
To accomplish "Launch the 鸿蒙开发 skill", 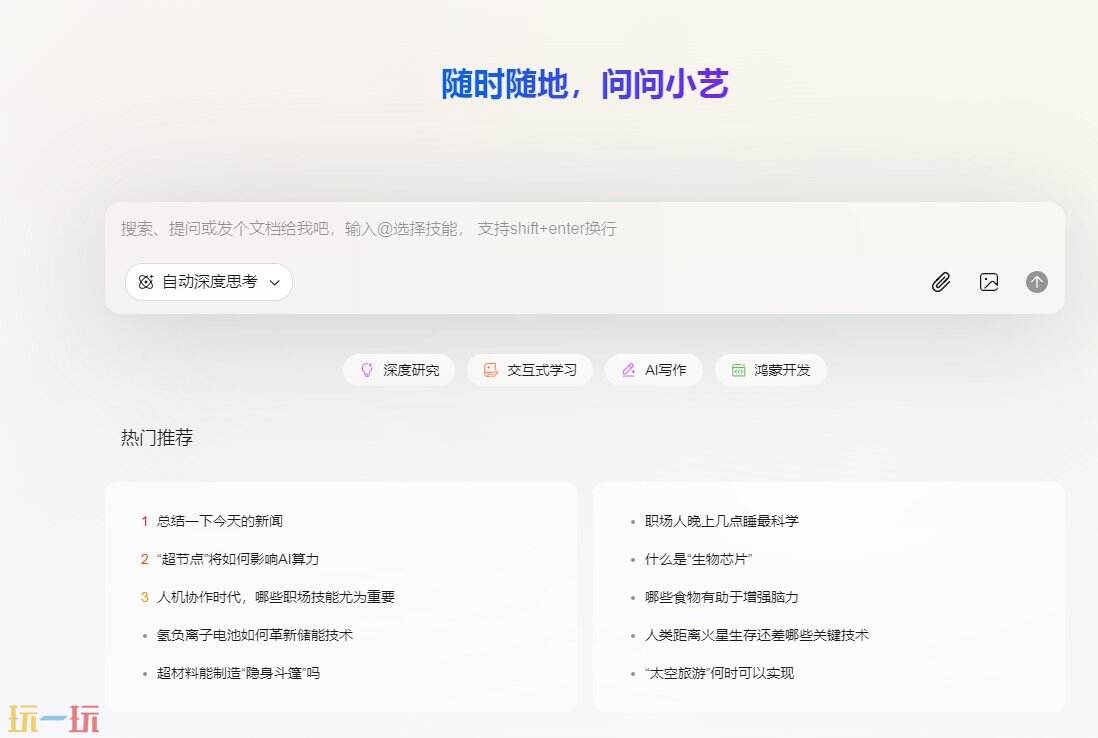I will [771, 369].
